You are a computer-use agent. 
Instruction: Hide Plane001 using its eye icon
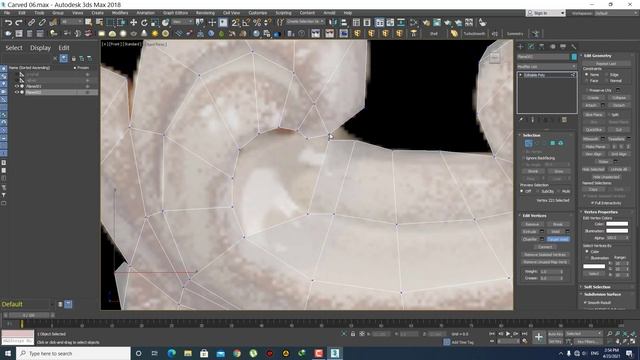coord(17,87)
